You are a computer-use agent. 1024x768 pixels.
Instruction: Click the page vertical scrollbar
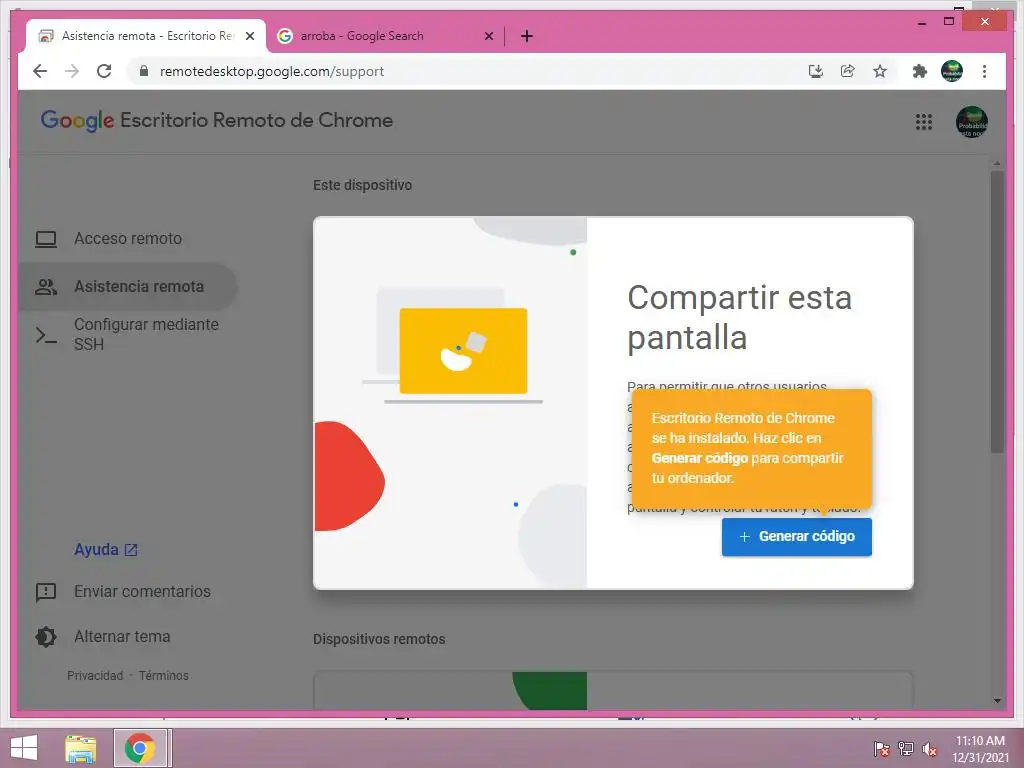coord(997,312)
